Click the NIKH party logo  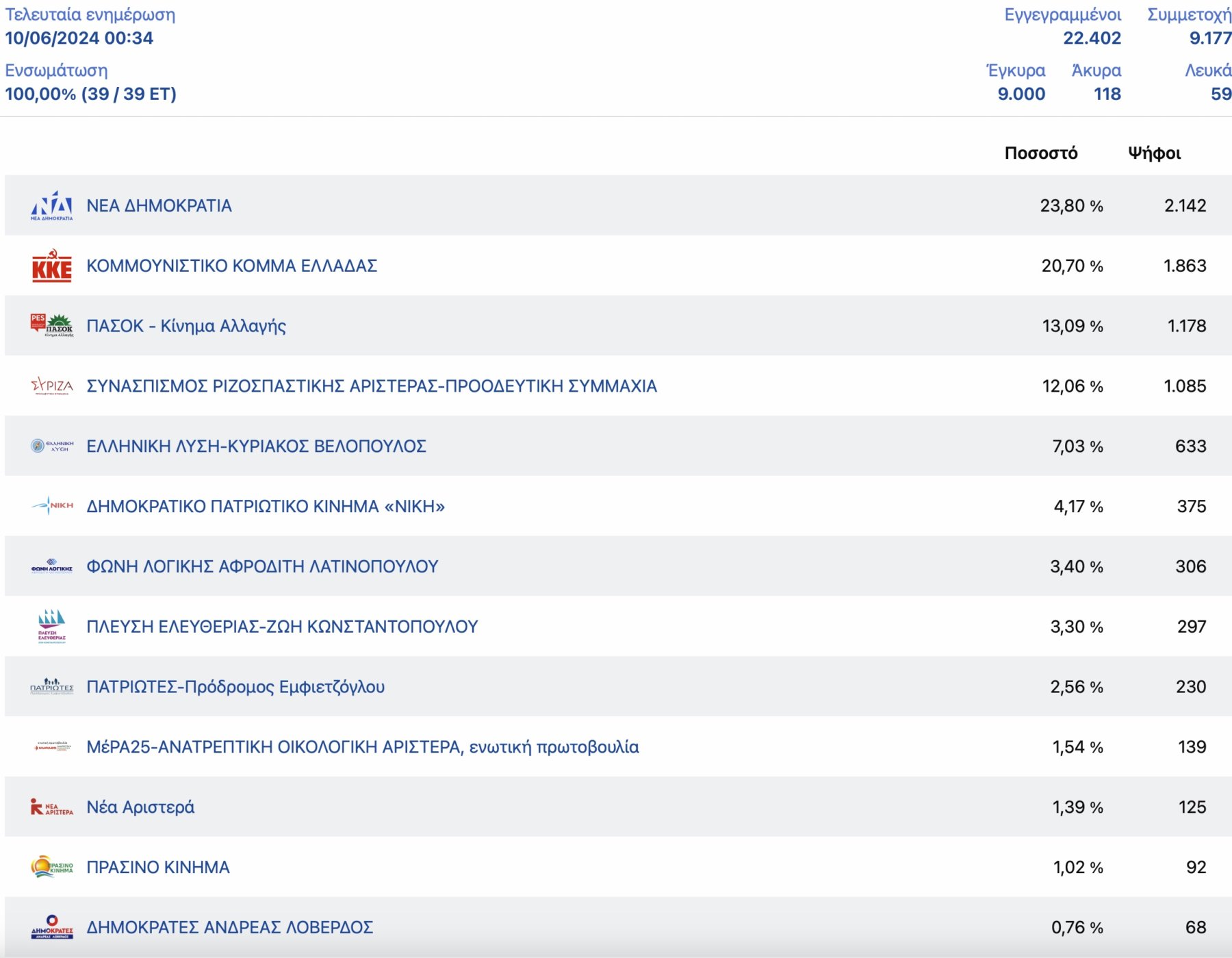(x=52, y=506)
